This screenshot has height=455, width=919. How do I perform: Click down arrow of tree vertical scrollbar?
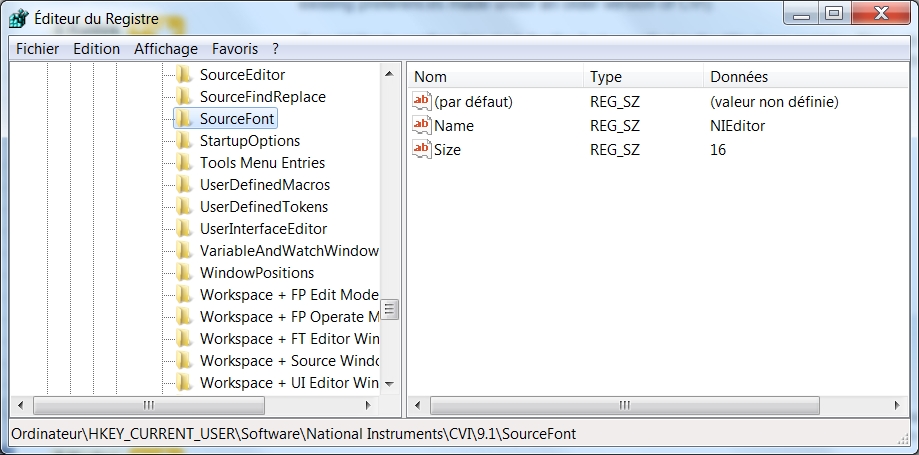[389, 384]
